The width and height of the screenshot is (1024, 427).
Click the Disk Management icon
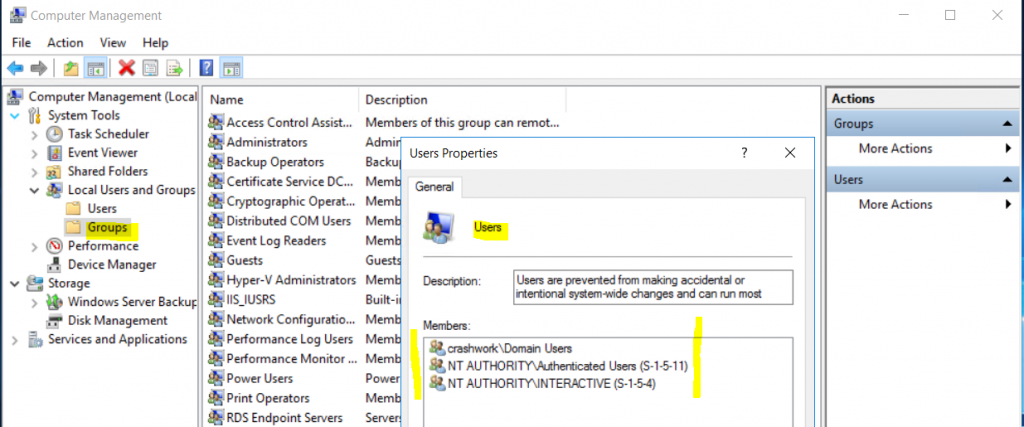[56, 321]
